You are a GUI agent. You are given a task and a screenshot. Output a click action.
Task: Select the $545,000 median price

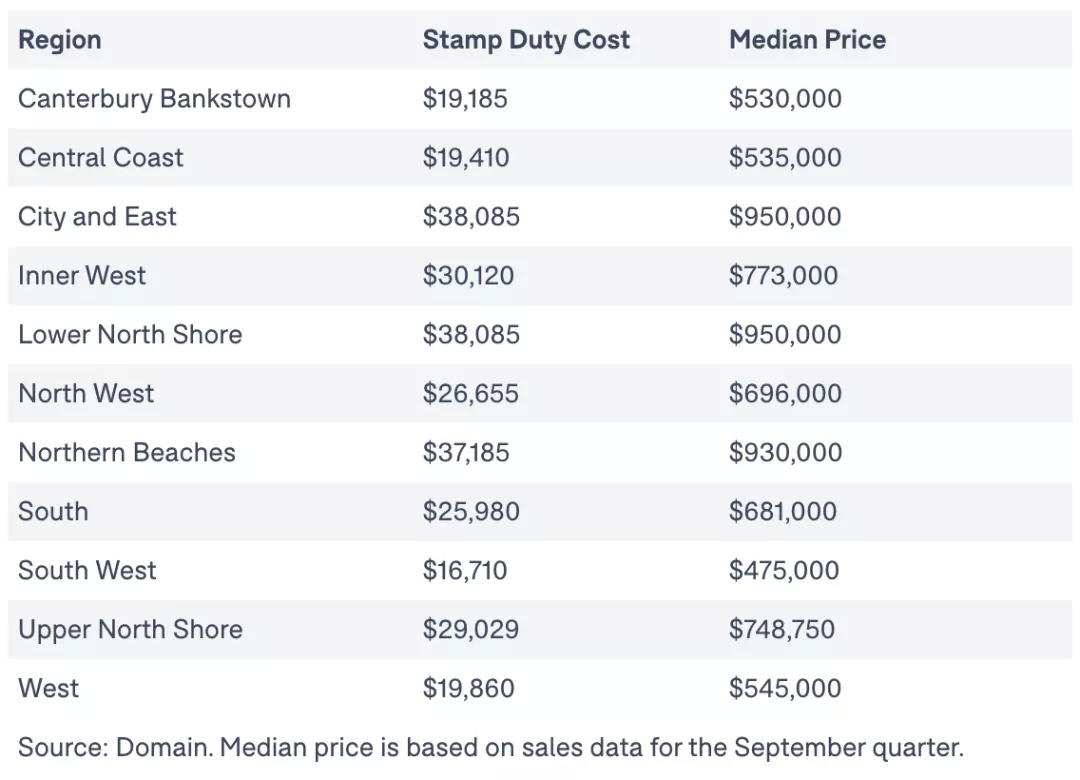point(785,688)
